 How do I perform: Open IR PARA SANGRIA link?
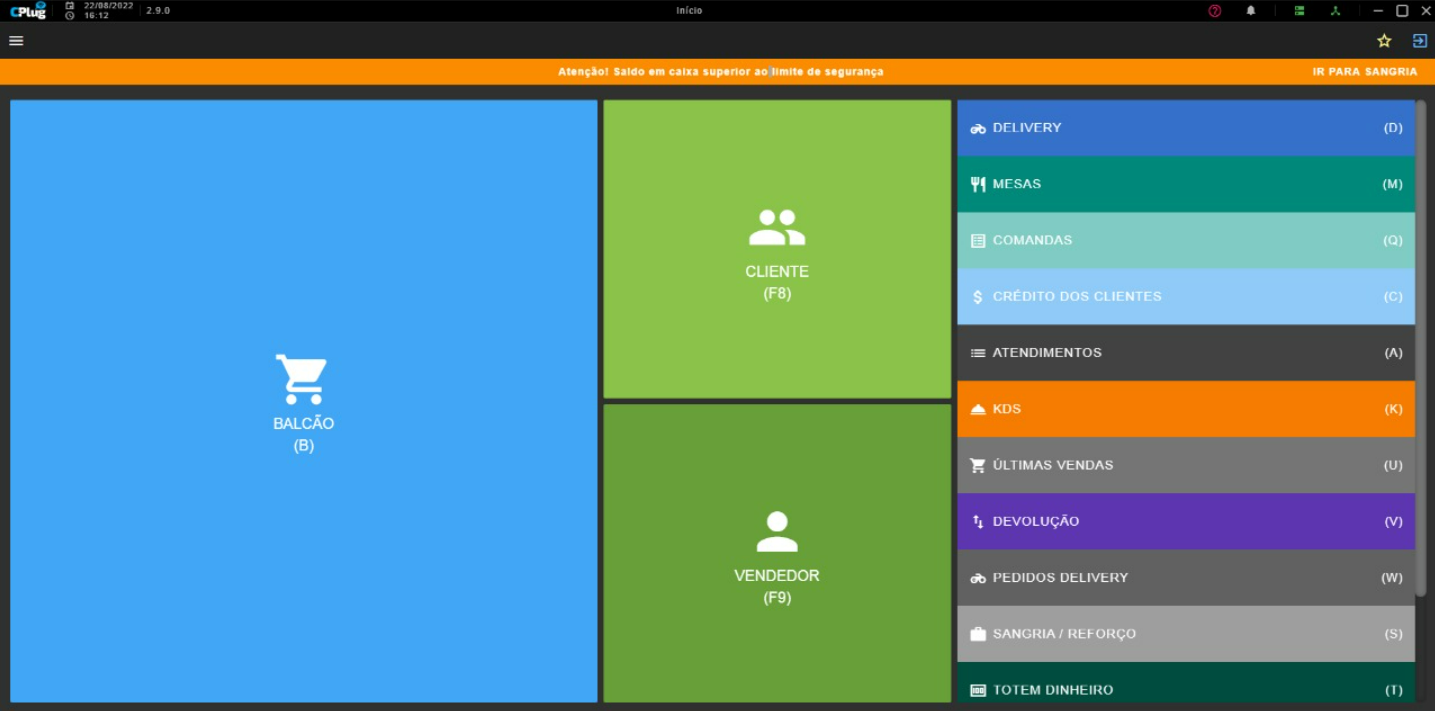(x=1365, y=72)
